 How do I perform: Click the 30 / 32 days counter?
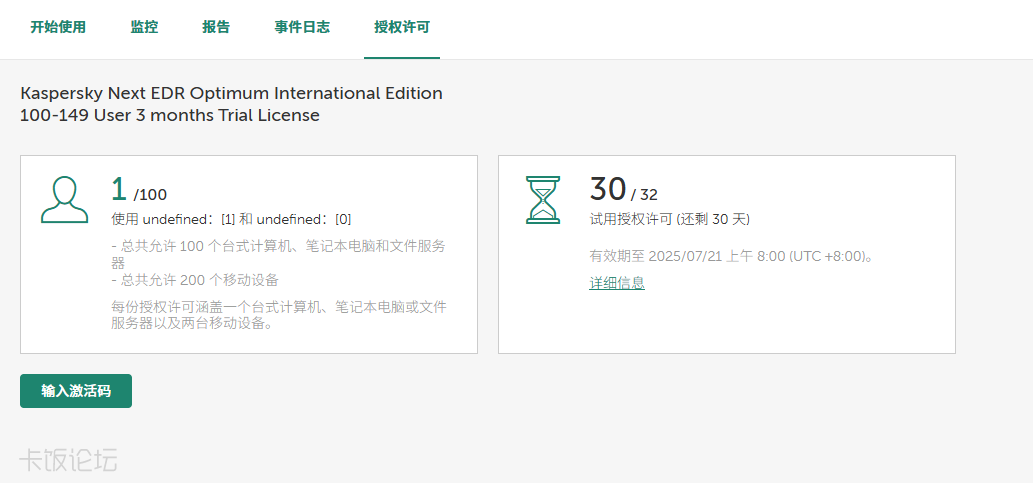[624, 190]
